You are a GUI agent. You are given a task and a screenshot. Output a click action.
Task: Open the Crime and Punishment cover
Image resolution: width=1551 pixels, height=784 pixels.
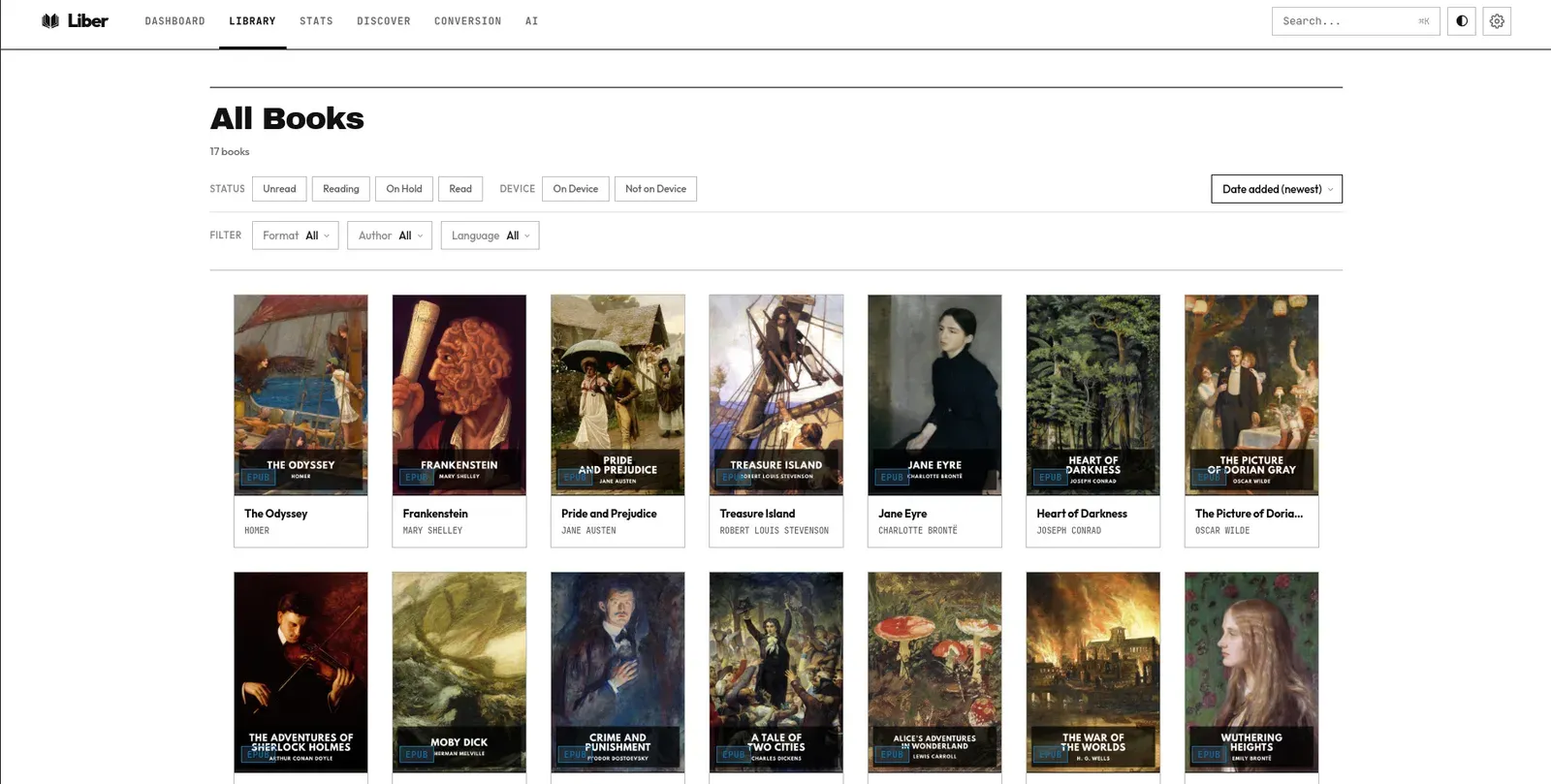pyautogui.click(x=617, y=673)
